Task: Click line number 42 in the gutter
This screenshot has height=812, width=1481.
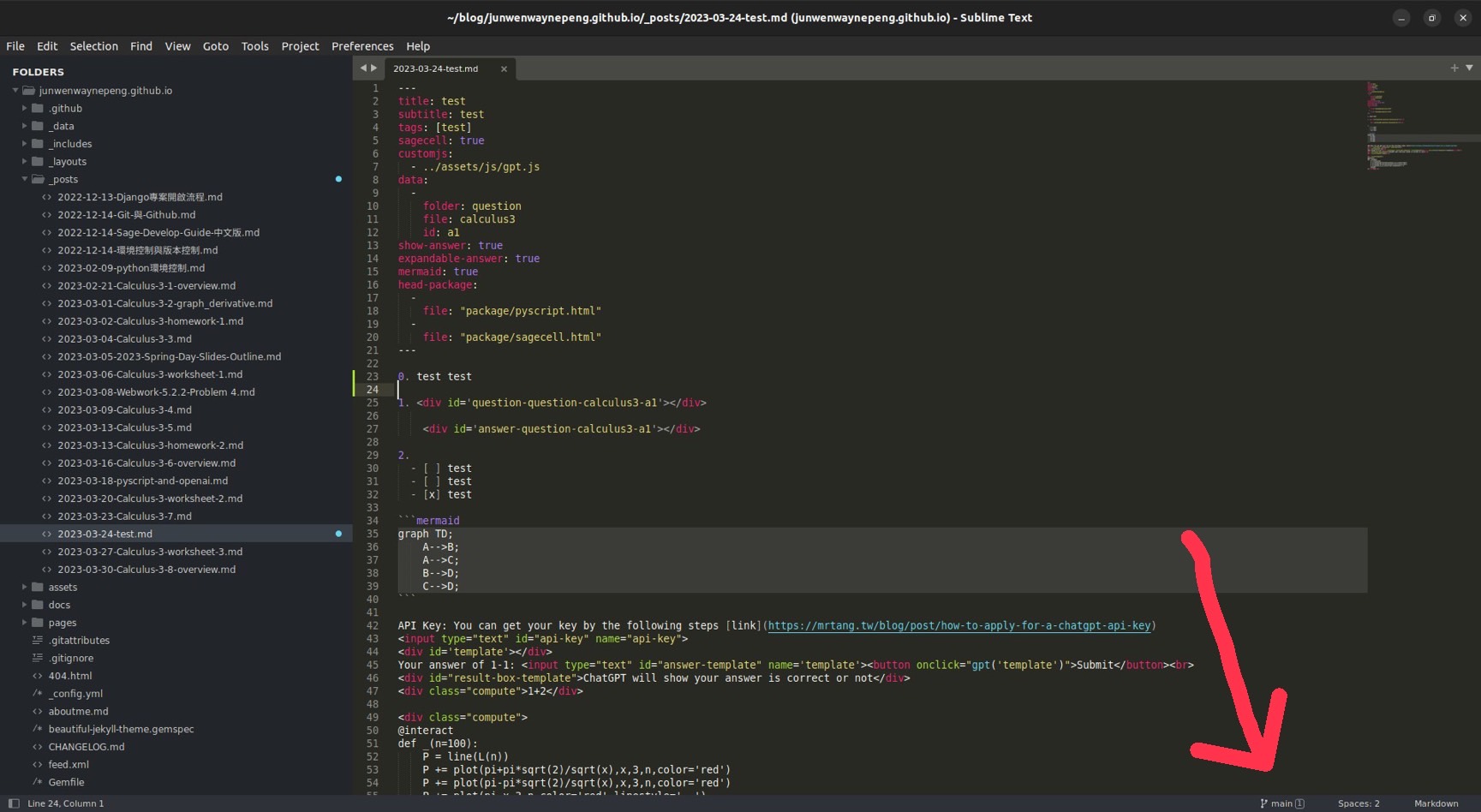Action: [x=373, y=626]
